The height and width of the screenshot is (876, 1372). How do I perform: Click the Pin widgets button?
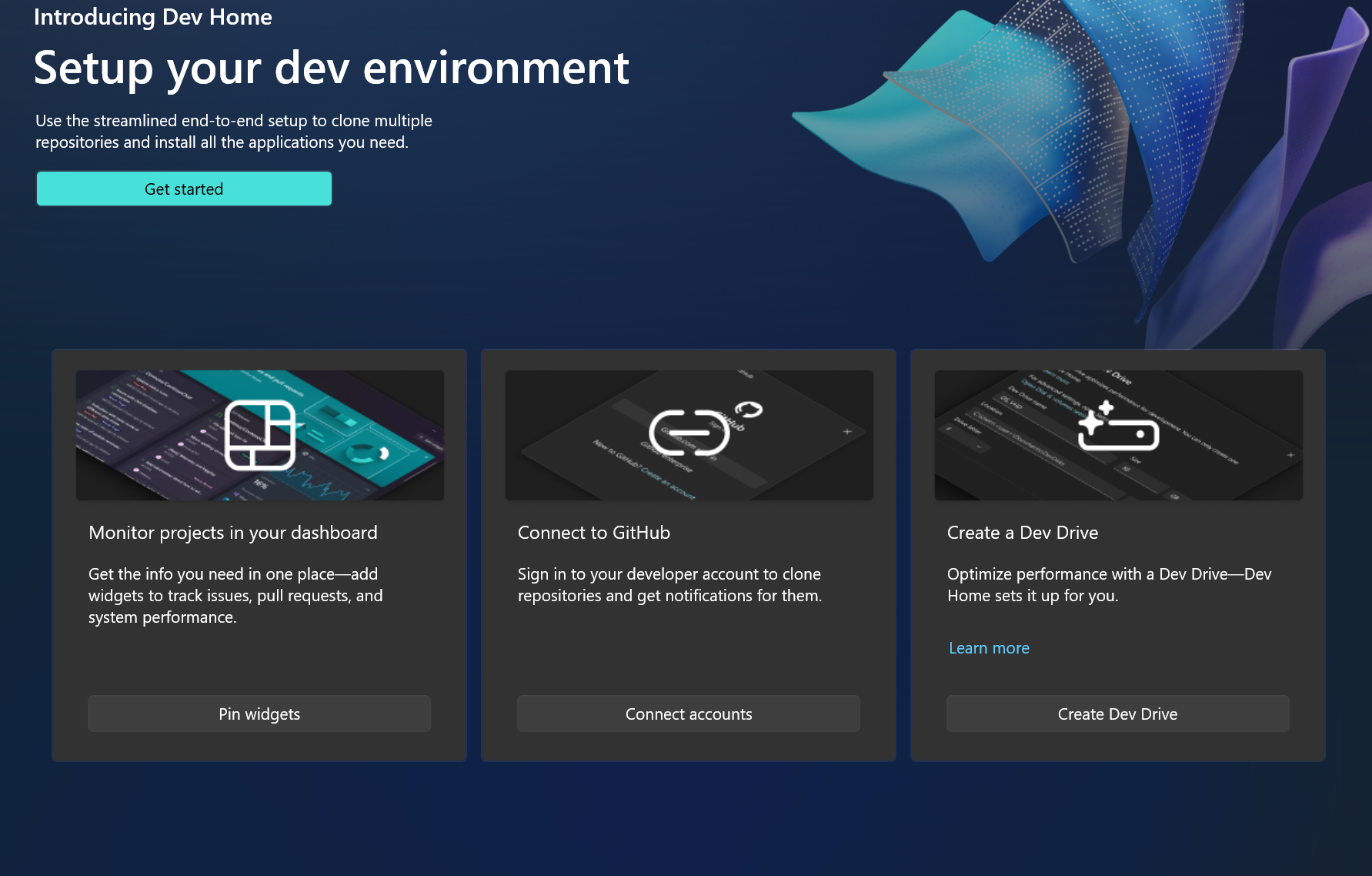pos(259,714)
